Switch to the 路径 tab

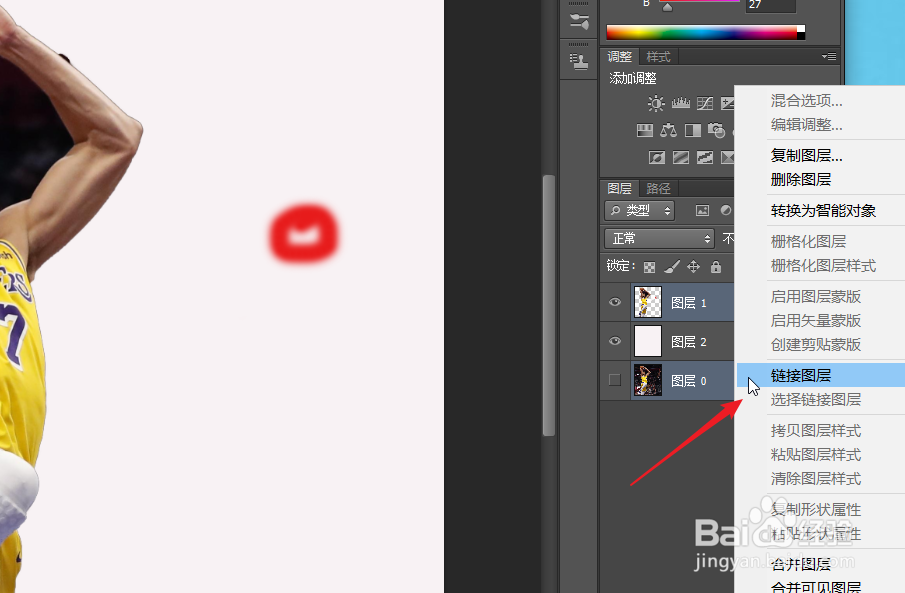point(658,188)
